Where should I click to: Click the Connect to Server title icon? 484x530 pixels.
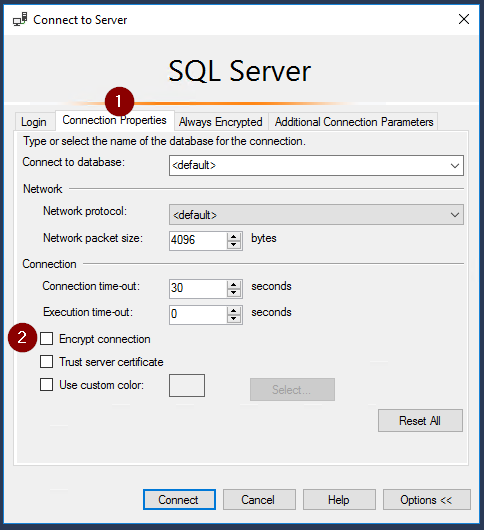pos(20,19)
